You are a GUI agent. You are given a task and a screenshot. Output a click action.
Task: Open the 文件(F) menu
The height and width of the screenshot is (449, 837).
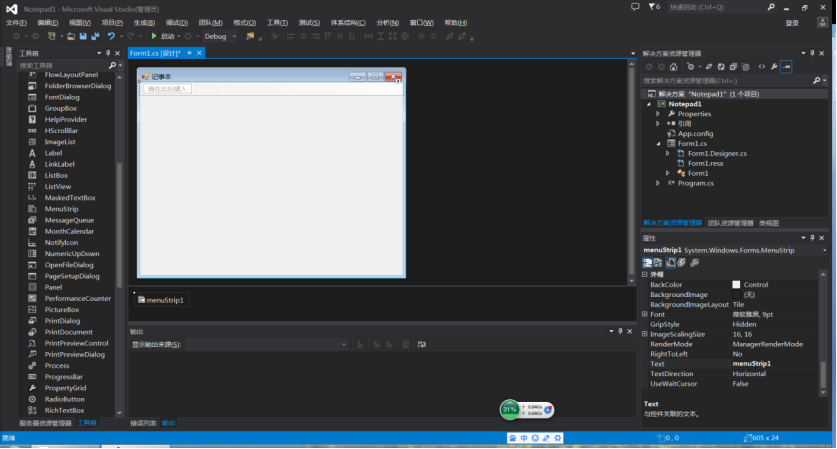16,22
